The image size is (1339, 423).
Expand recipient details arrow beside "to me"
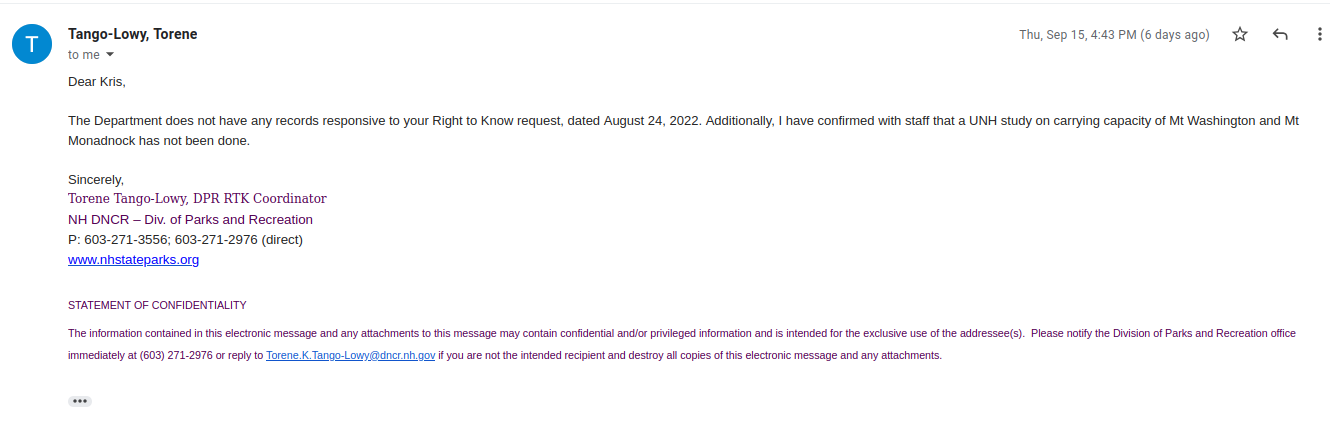pyautogui.click(x=110, y=55)
